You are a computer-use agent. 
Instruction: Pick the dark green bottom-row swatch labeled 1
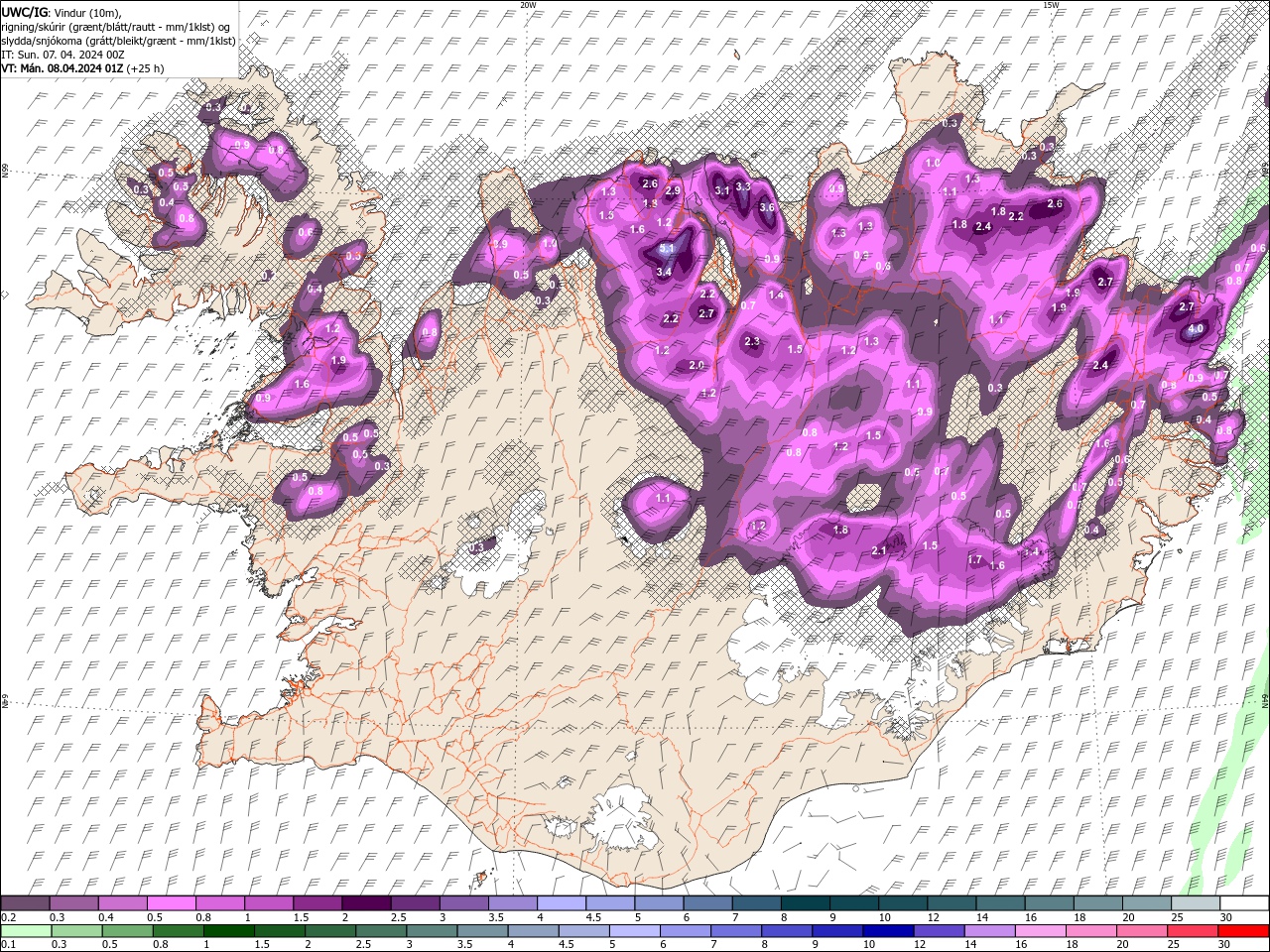[228, 931]
